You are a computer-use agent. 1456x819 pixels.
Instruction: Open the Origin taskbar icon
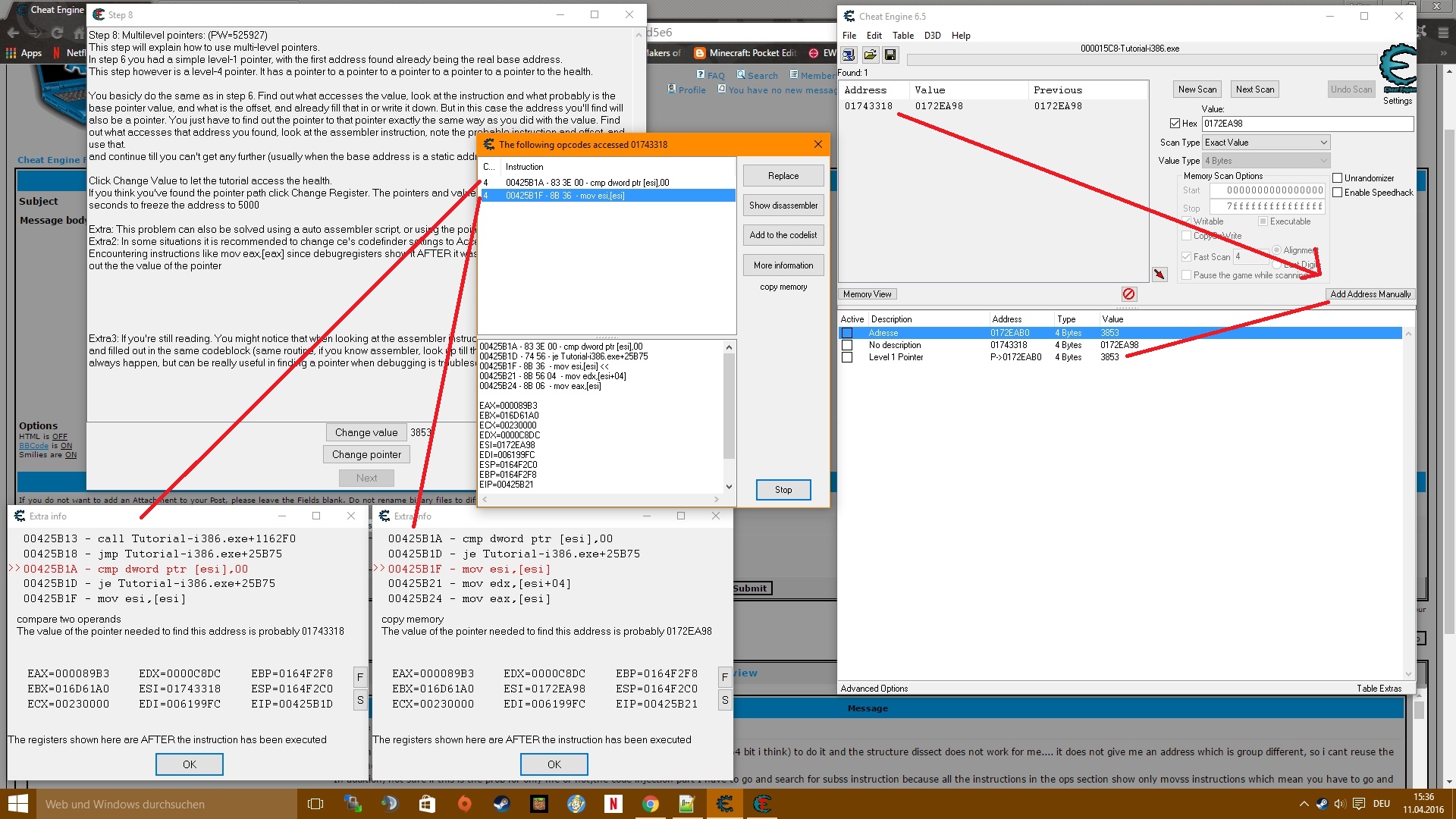point(464,804)
